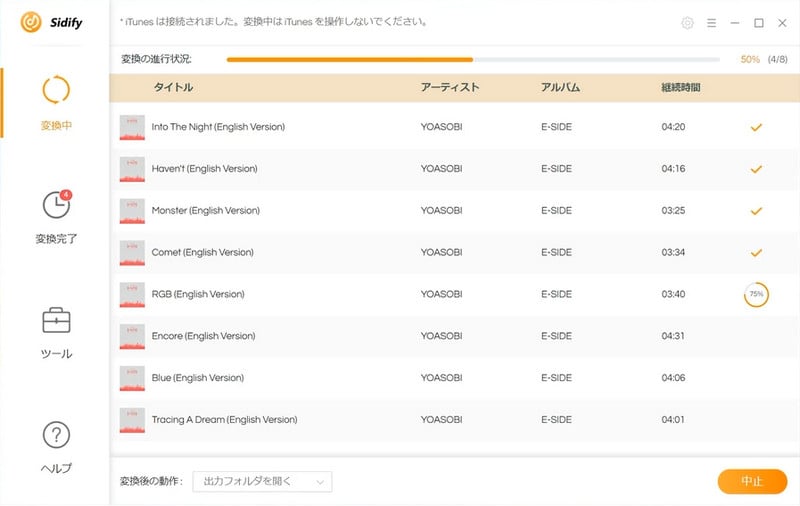Select the ヘルプ label in sidebar
800x506 pixels.
56,468
